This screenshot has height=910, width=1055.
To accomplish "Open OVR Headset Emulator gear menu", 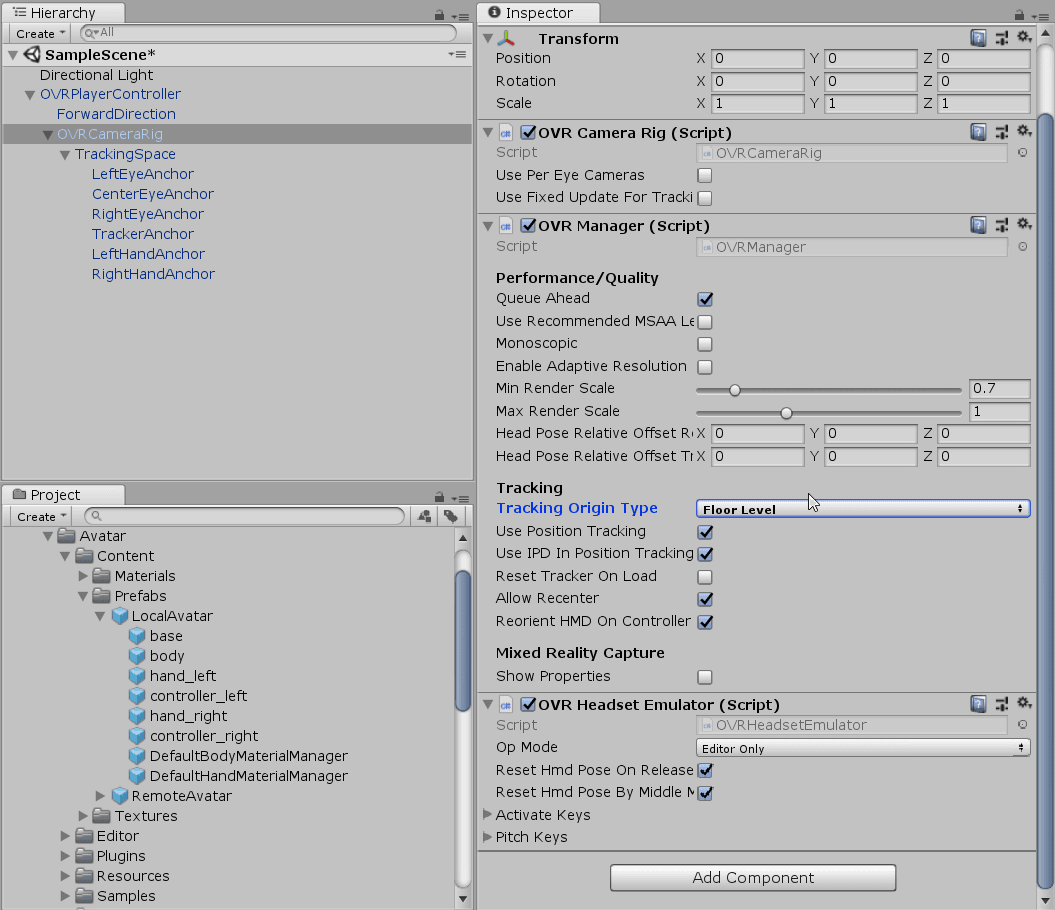I will [x=1024, y=703].
